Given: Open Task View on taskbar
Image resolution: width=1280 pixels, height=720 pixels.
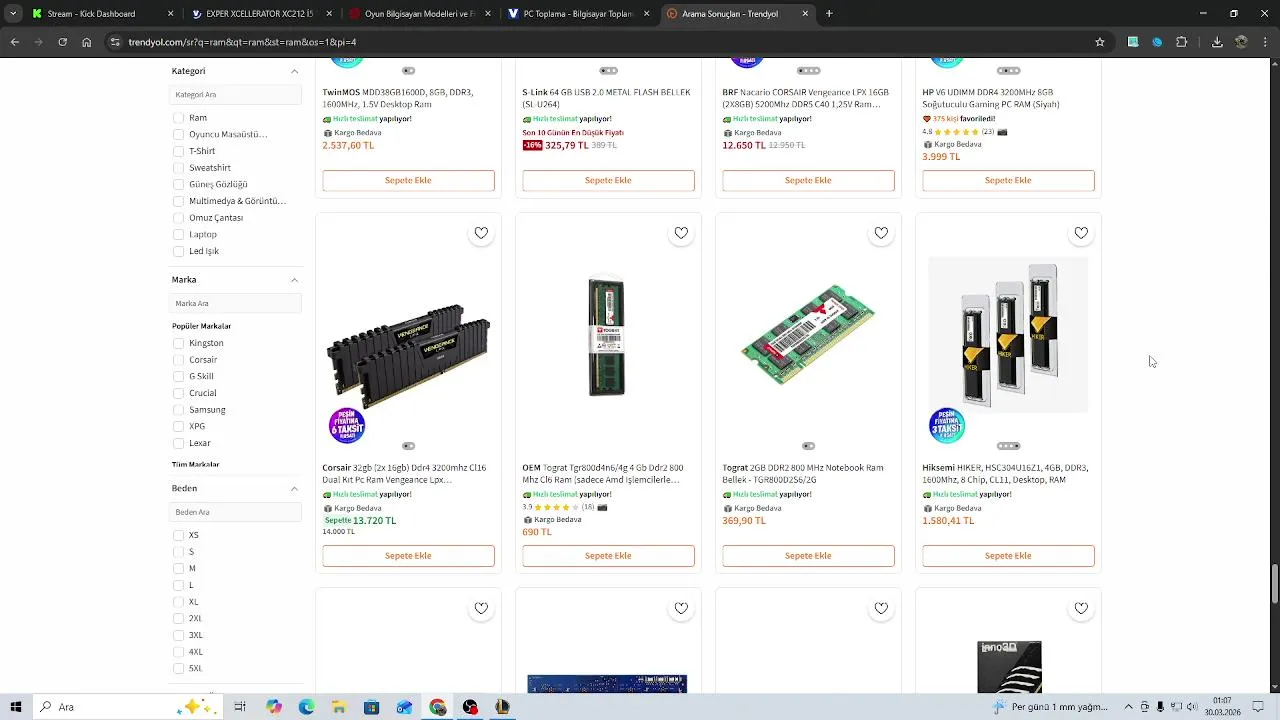Looking at the screenshot, I should (240, 707).
